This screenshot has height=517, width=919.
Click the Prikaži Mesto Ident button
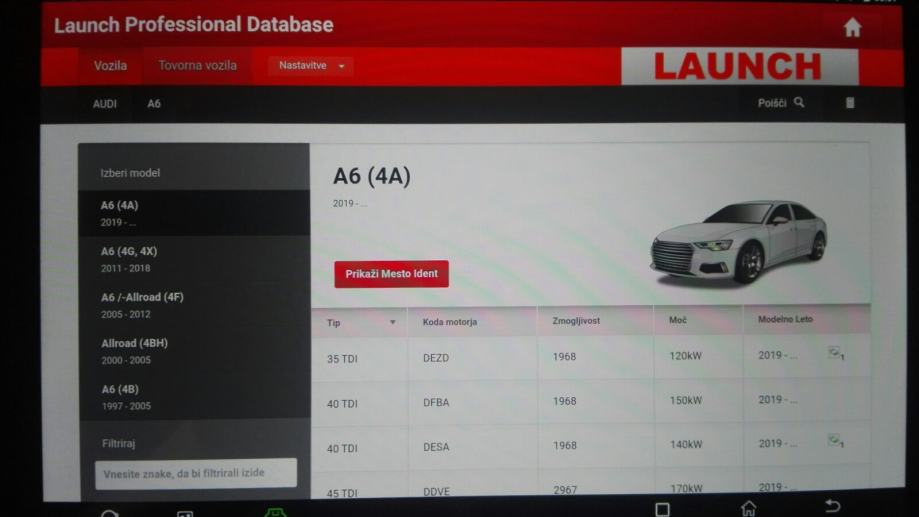(391, 274)
